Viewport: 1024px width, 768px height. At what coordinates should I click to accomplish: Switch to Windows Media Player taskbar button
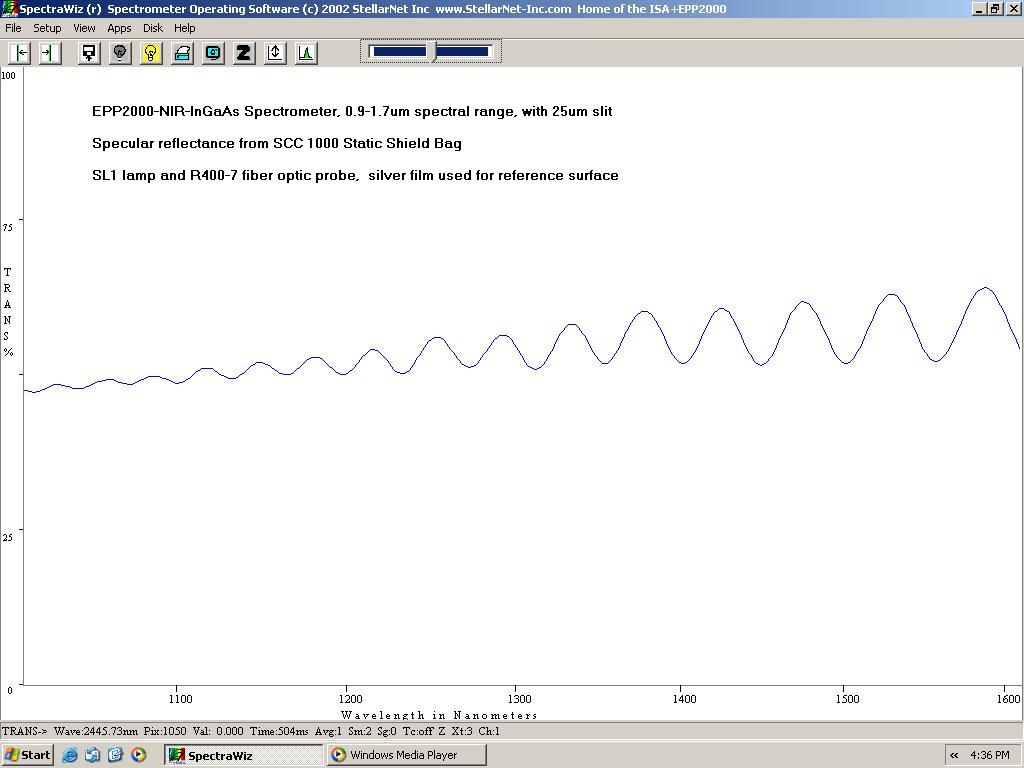(x=406, y=756)
